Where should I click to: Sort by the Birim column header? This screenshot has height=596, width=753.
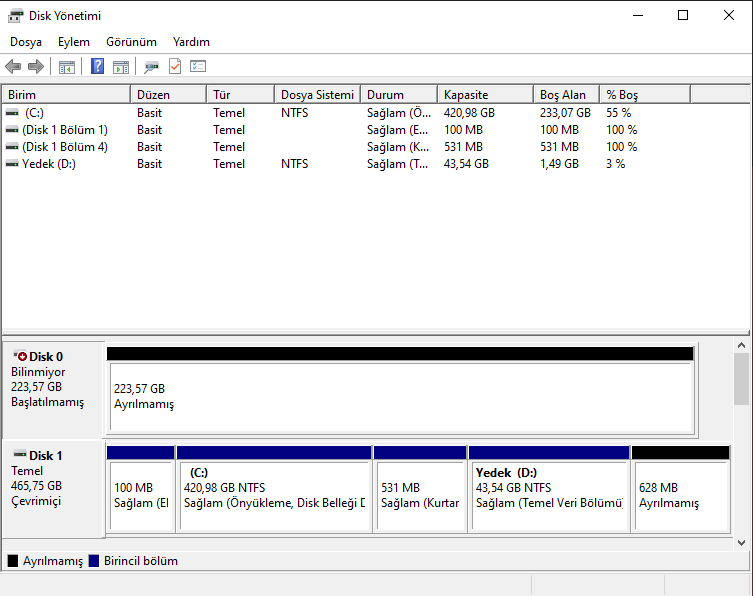(x=66, y=95)
